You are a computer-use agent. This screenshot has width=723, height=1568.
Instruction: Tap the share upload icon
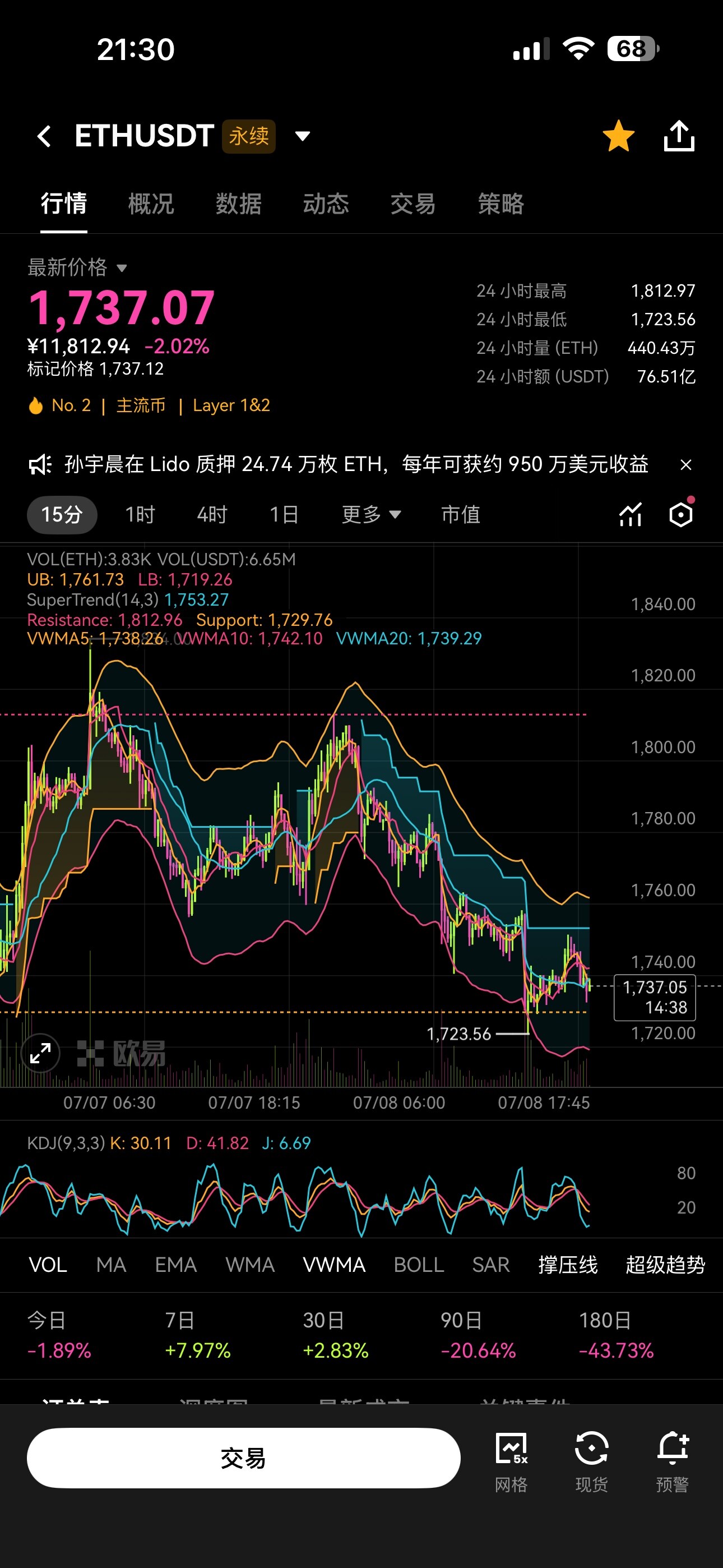679,136
